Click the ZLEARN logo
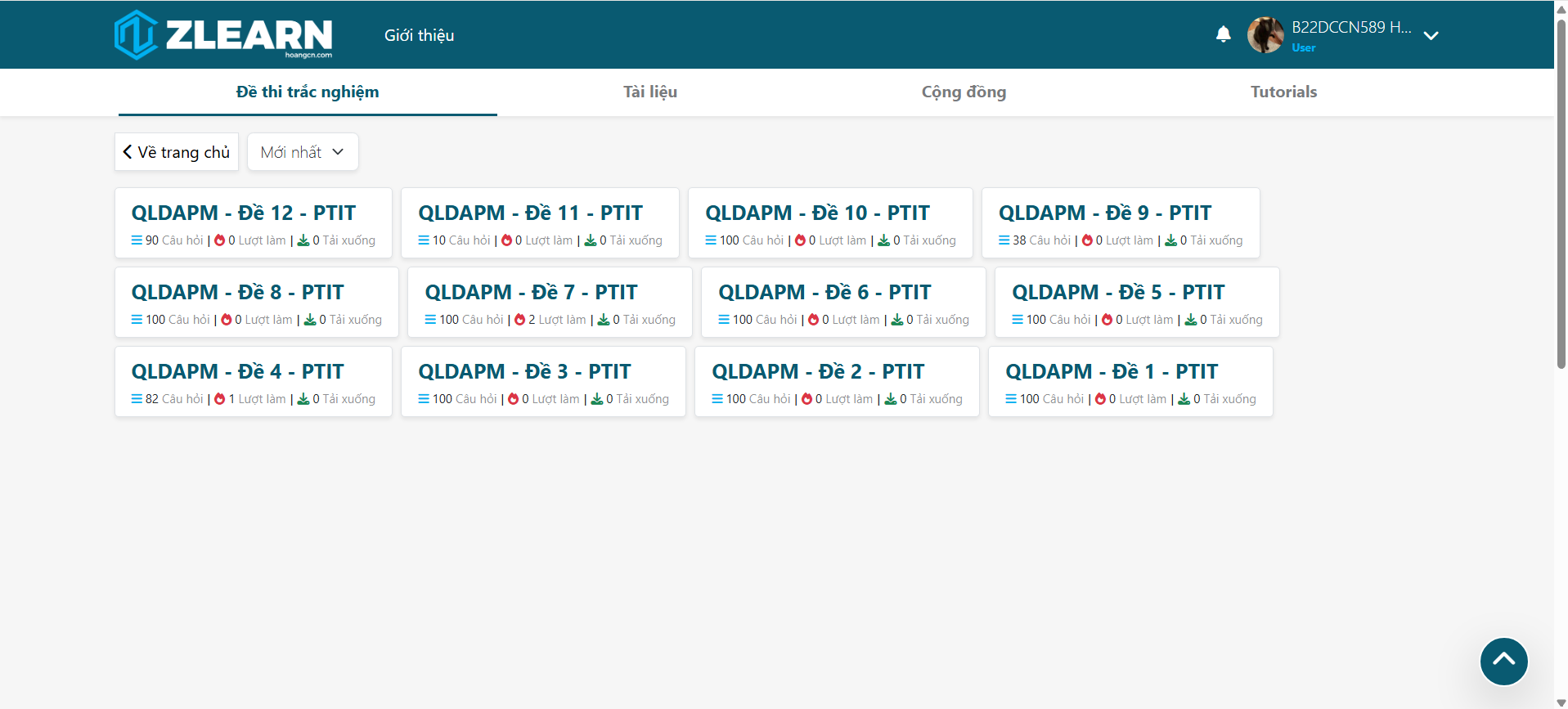Screen dimensions: 1568x709 click(223, 35)
